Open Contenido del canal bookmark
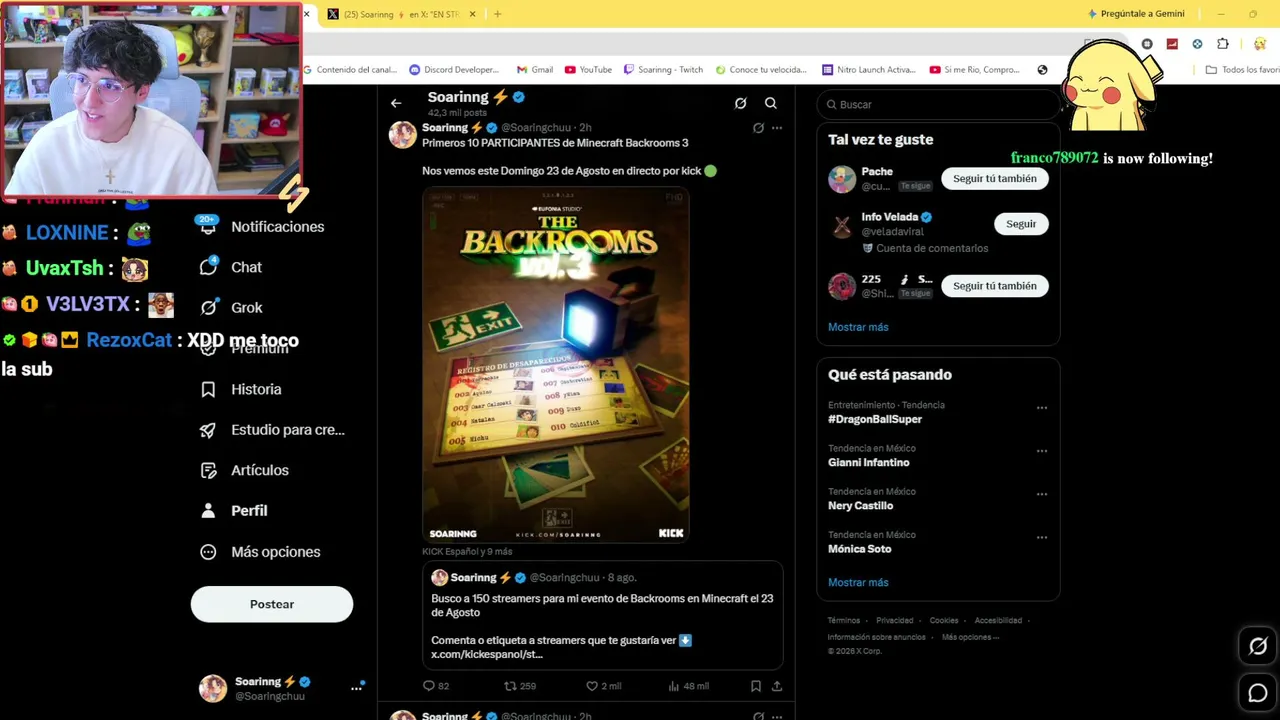The image size is (1280, 720). coord(351,70)
